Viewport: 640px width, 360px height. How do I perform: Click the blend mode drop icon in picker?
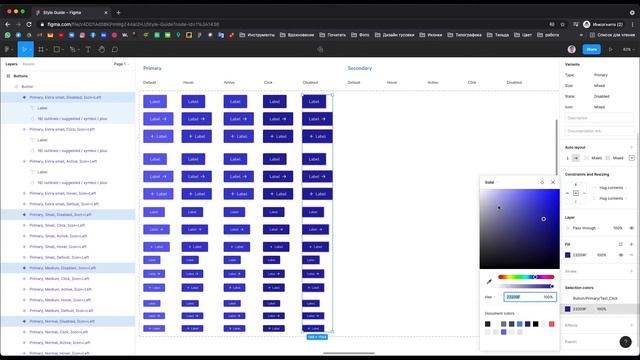coord(542,182)
